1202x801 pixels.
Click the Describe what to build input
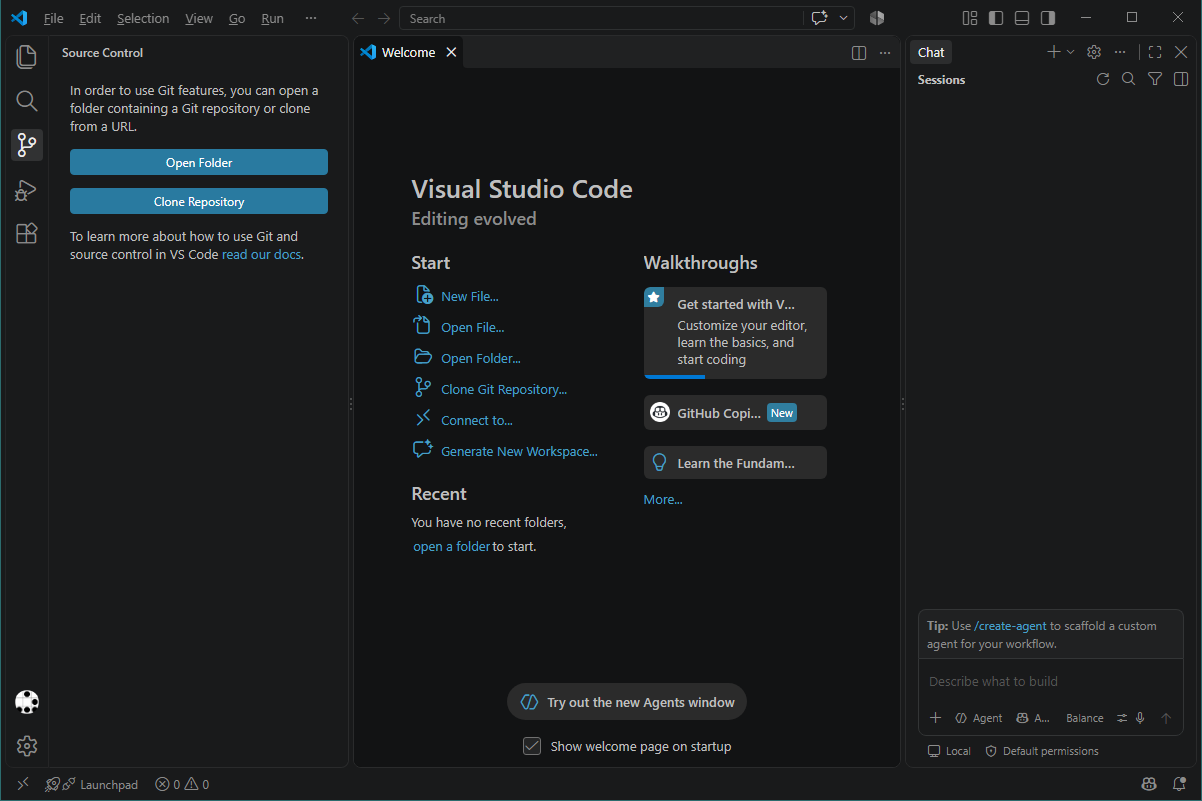(1050, 681)
